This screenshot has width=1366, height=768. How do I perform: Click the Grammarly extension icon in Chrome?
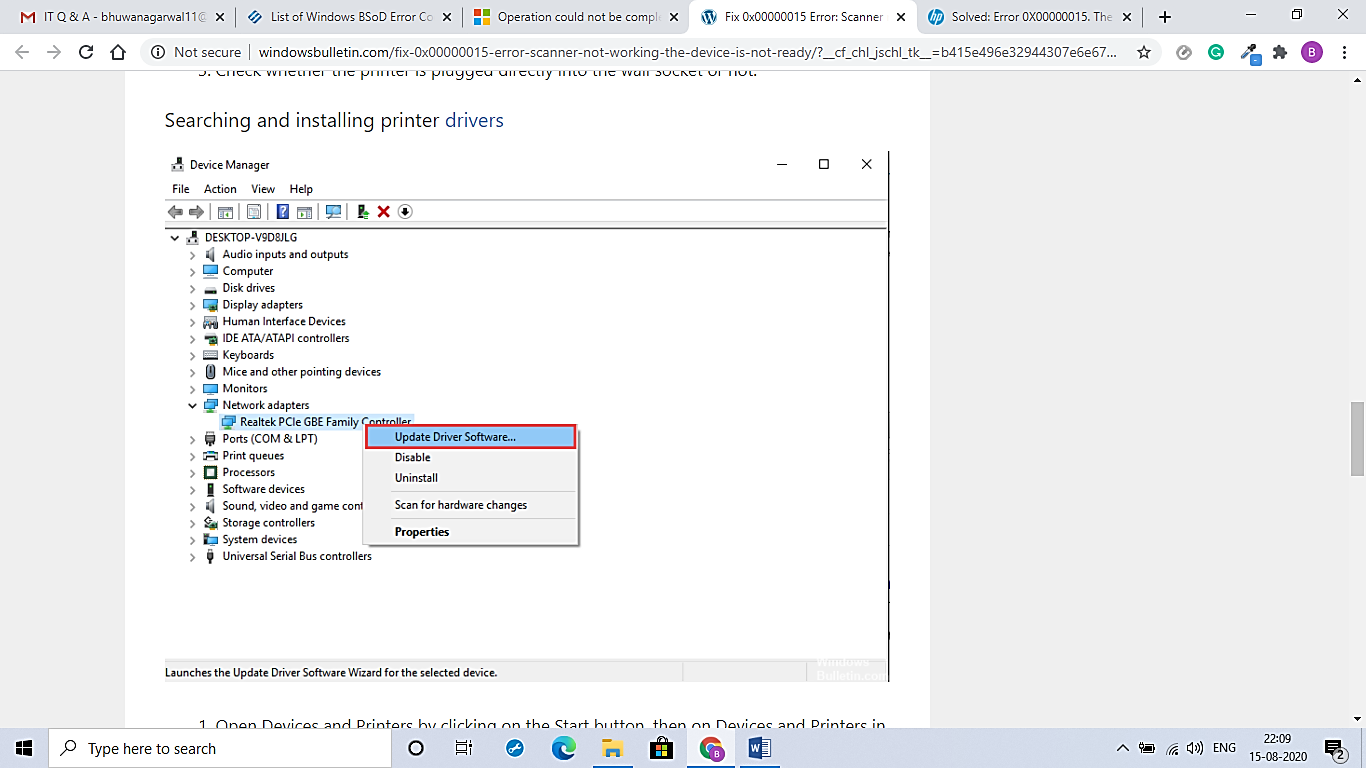coord(1216,51)
